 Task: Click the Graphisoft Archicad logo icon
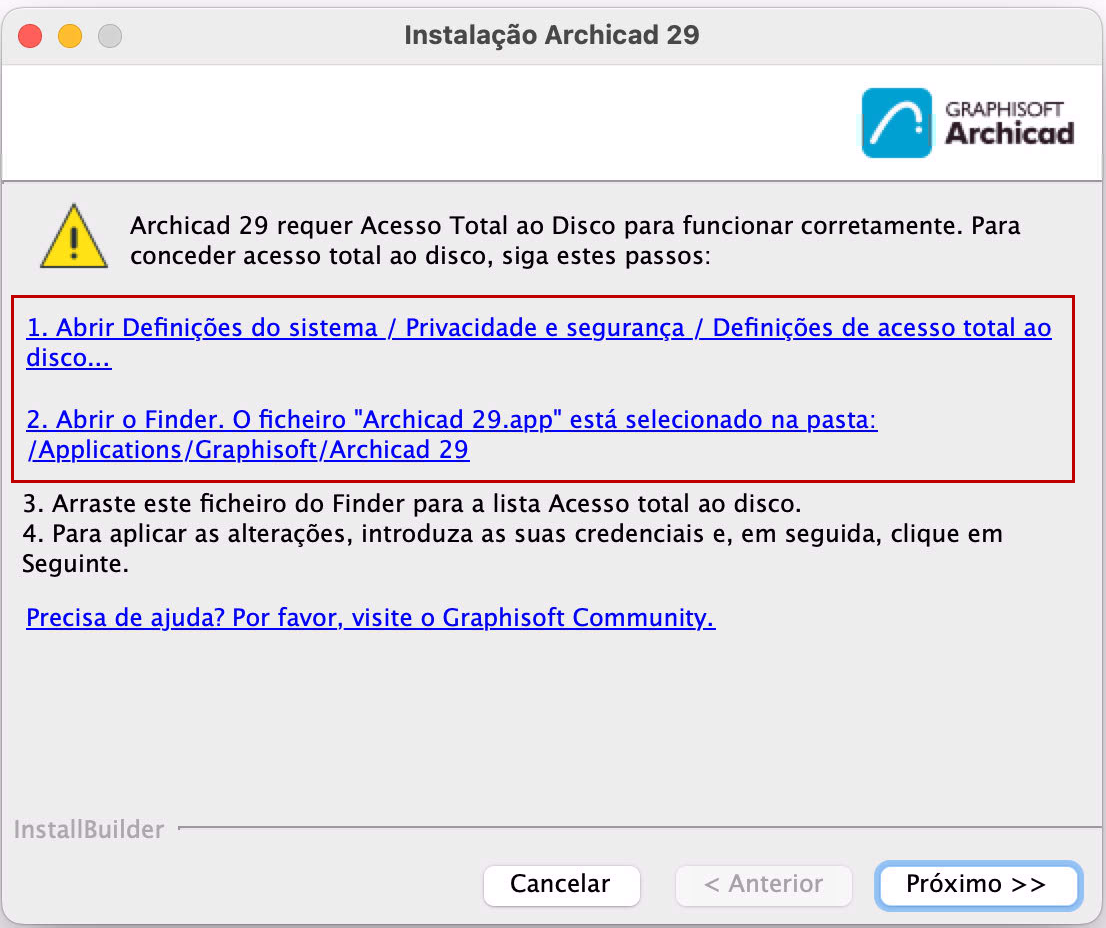[x=897, y=123]
